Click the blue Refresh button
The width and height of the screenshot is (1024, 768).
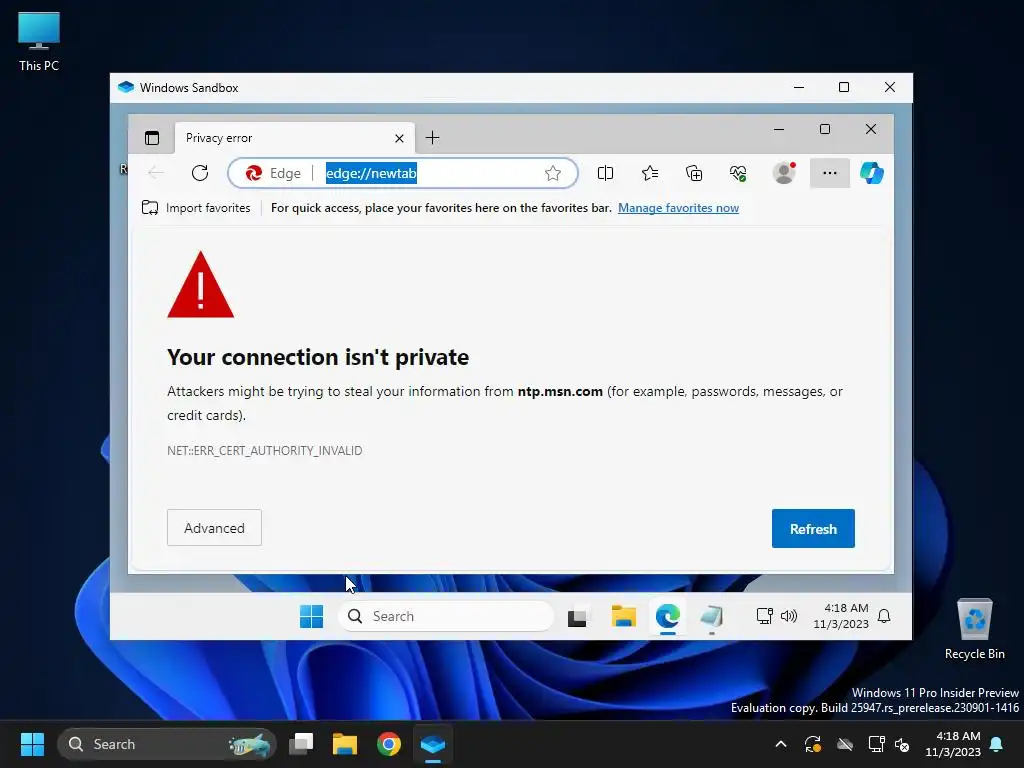click(x=813, y=528)
